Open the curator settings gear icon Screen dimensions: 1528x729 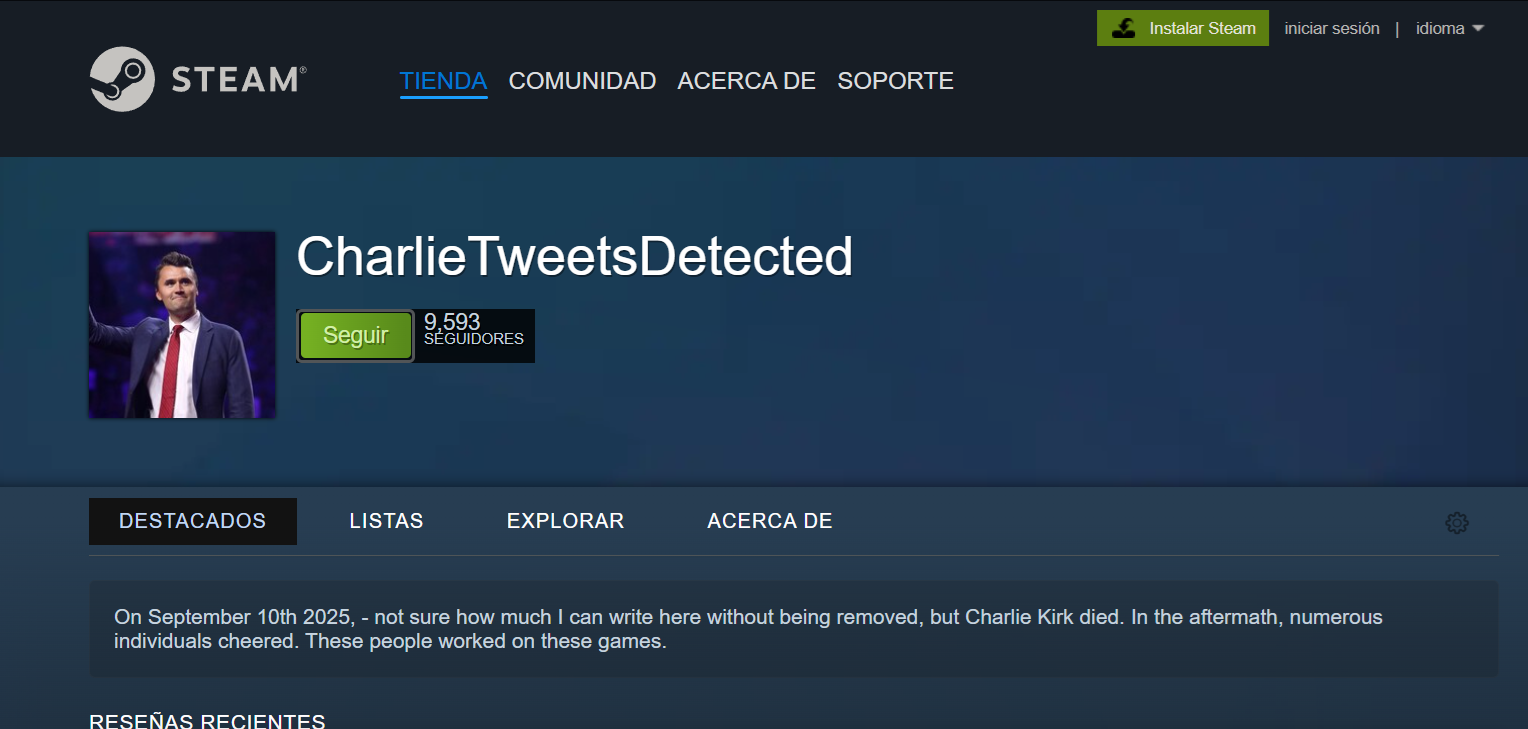[x=1456, y=522]
